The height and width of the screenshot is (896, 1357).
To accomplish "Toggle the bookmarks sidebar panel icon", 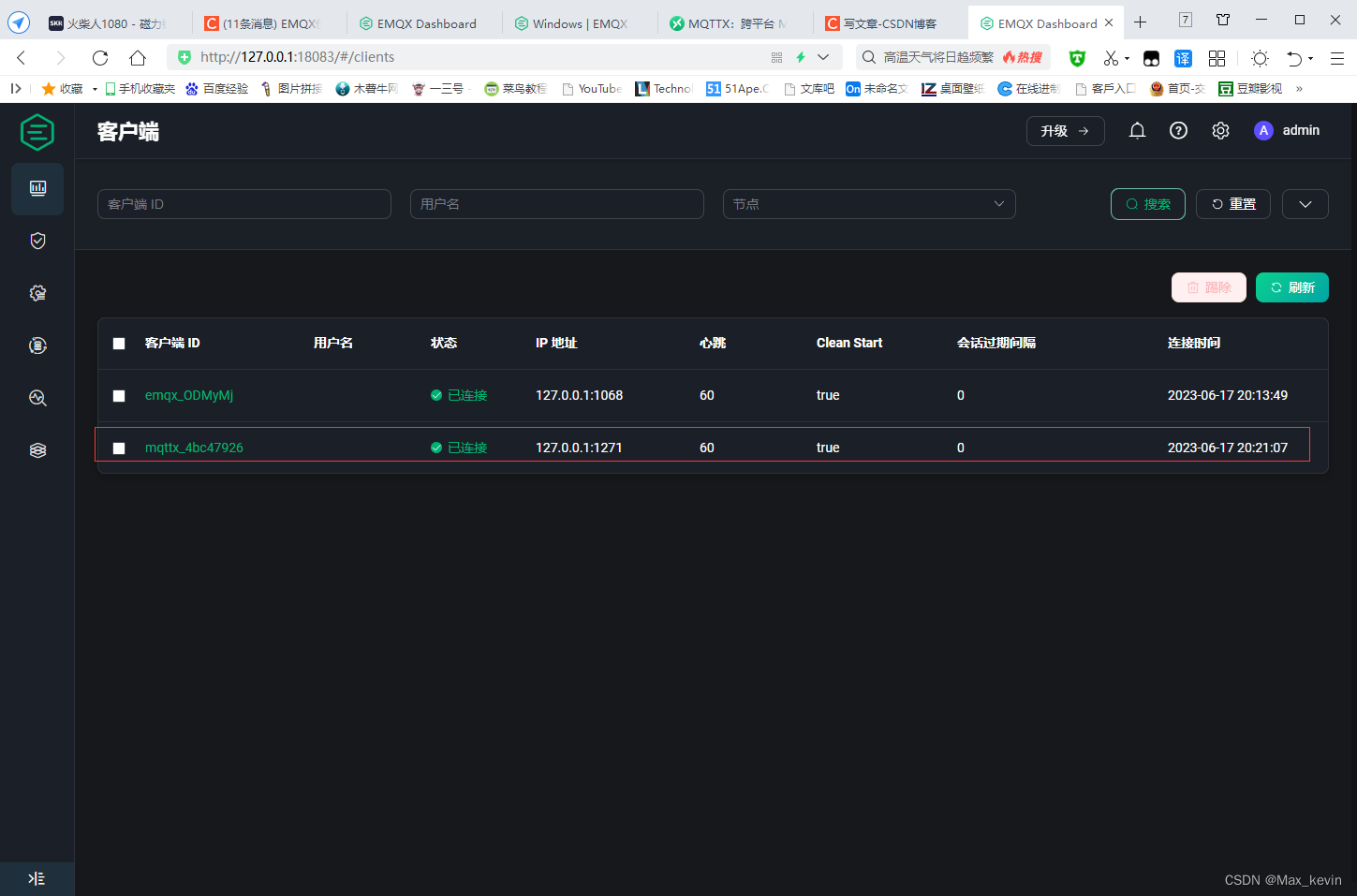I will tap(16, 88).
